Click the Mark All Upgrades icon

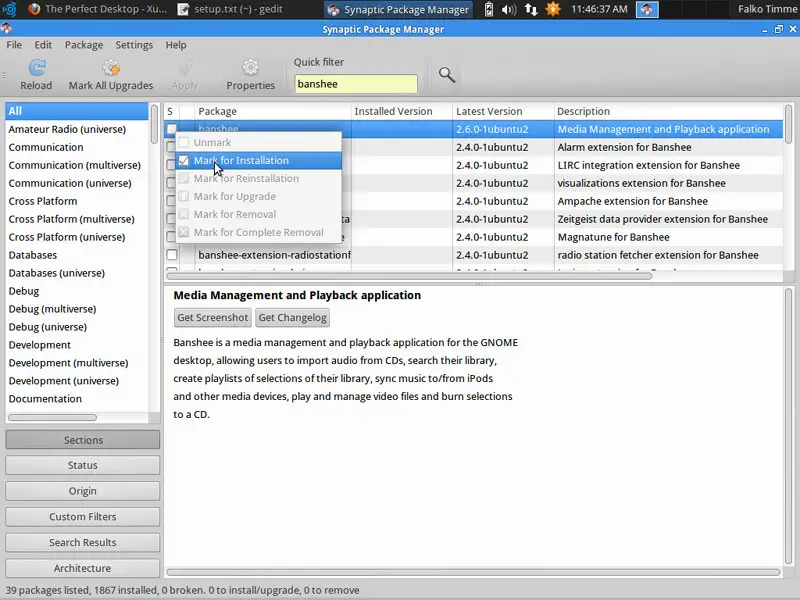(111, 68)
